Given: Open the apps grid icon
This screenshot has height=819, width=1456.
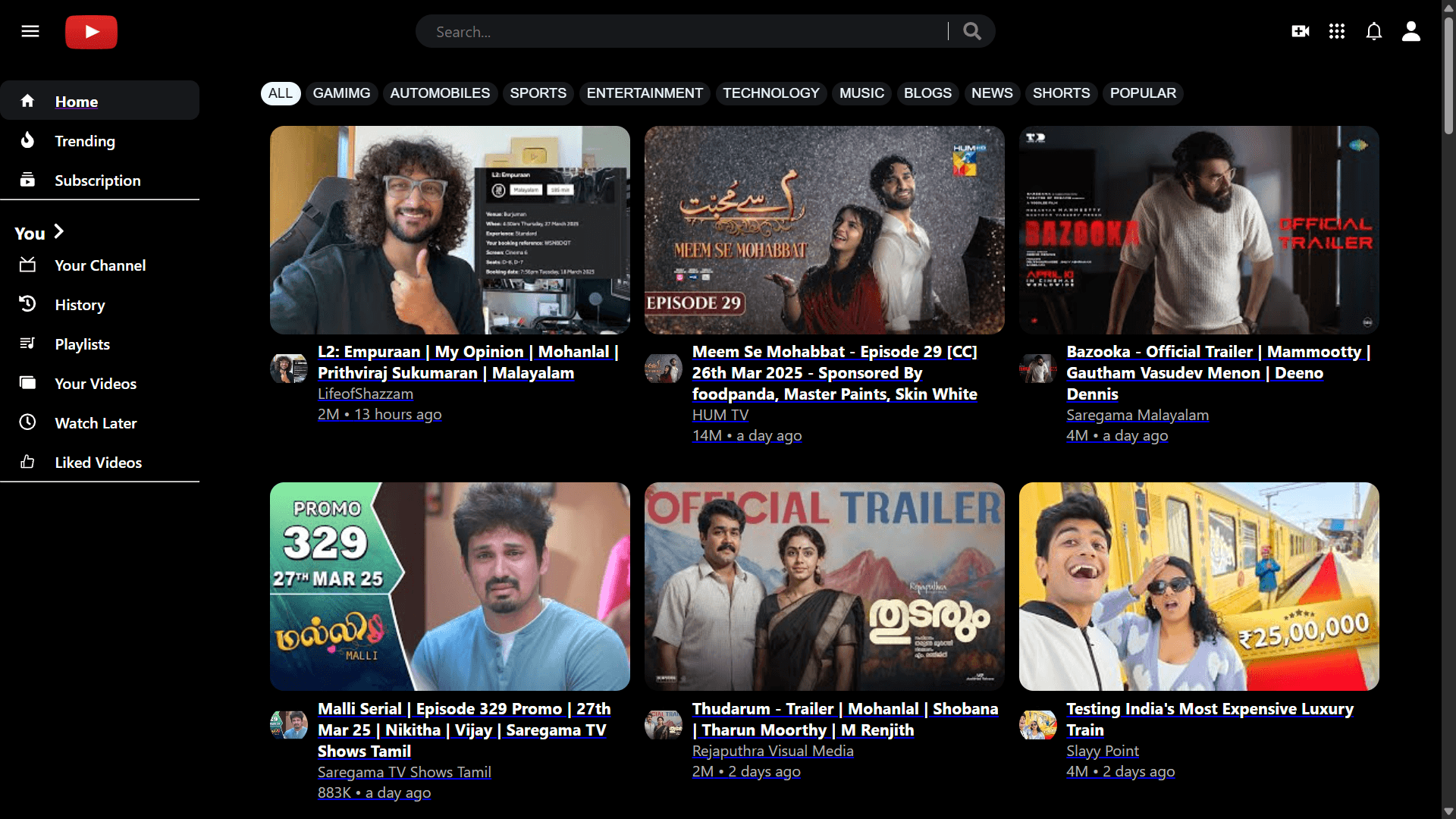Looking at the screenshot, I should pyautogui.click(x=1336, y=31).
